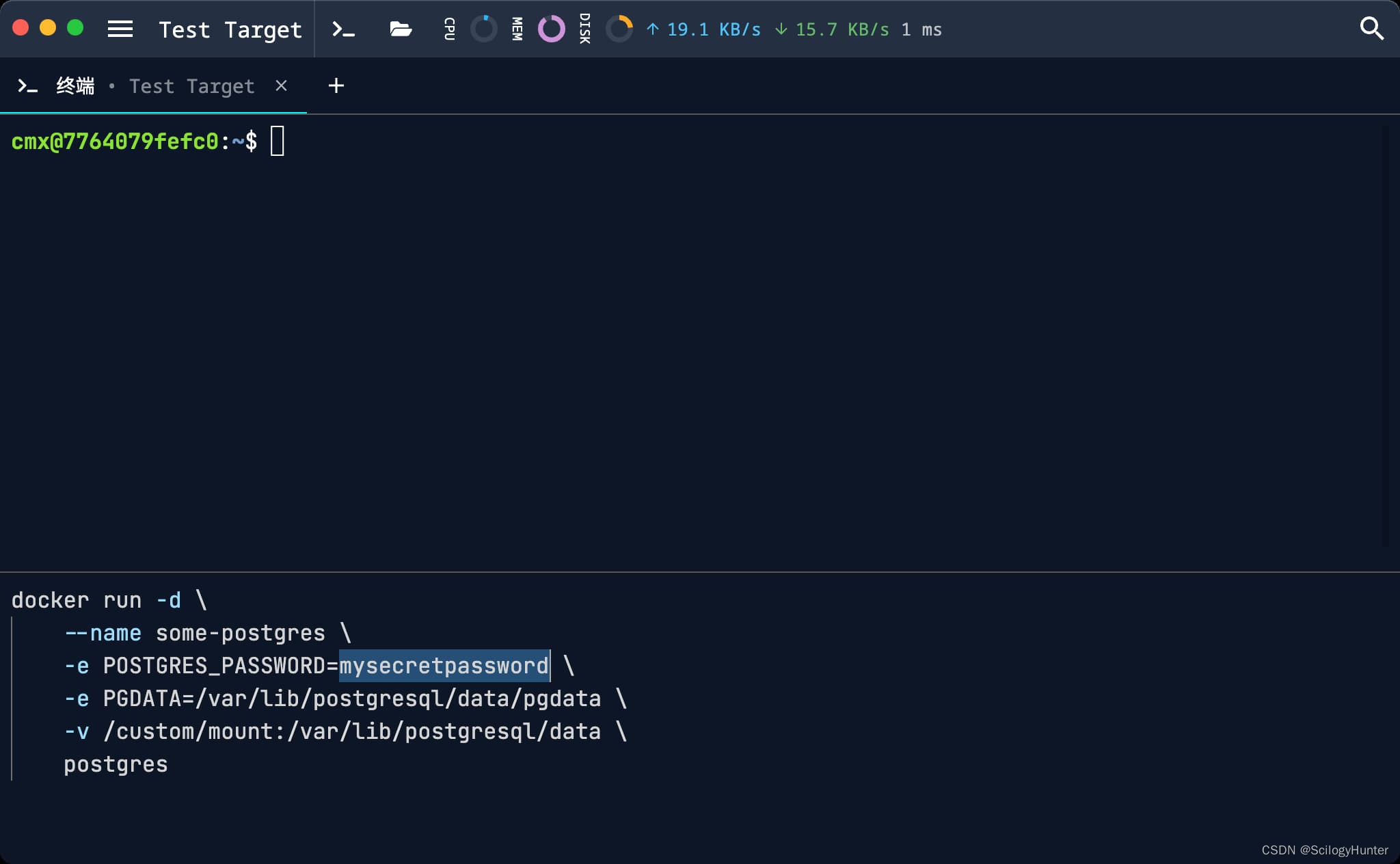Add a new tab with plus button

tap(336, 86)
